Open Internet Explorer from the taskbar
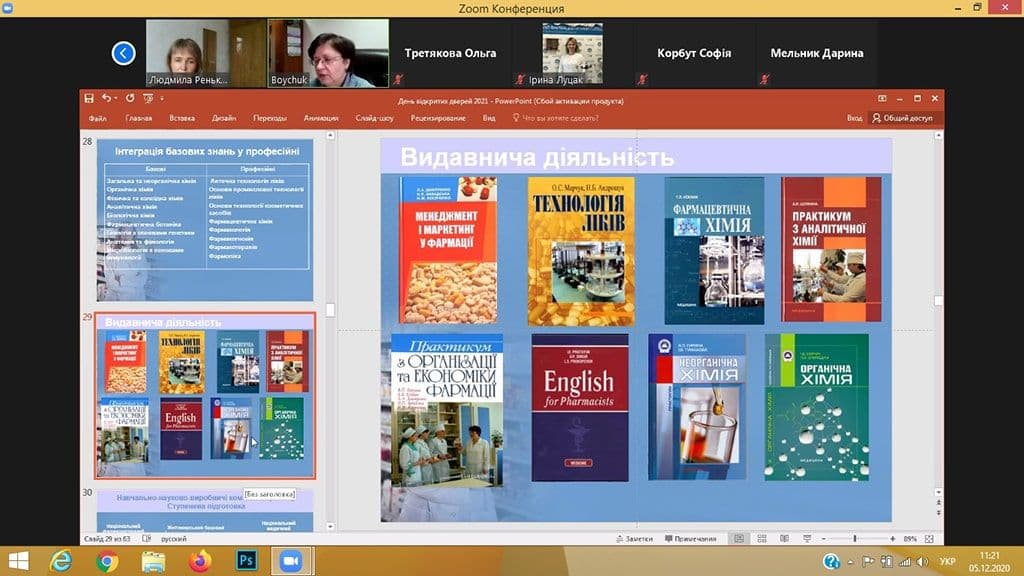Screen dimensions: 1024x576 (61, 561)
